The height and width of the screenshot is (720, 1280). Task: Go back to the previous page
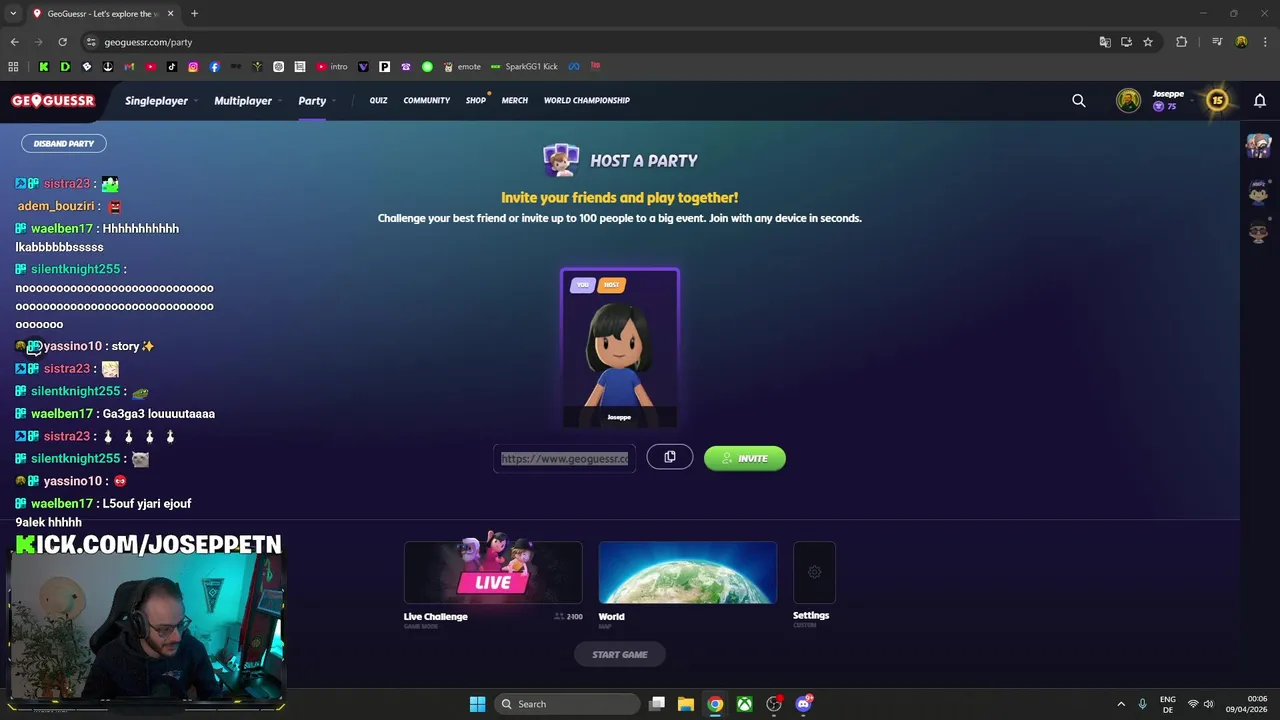pos(14,42)
